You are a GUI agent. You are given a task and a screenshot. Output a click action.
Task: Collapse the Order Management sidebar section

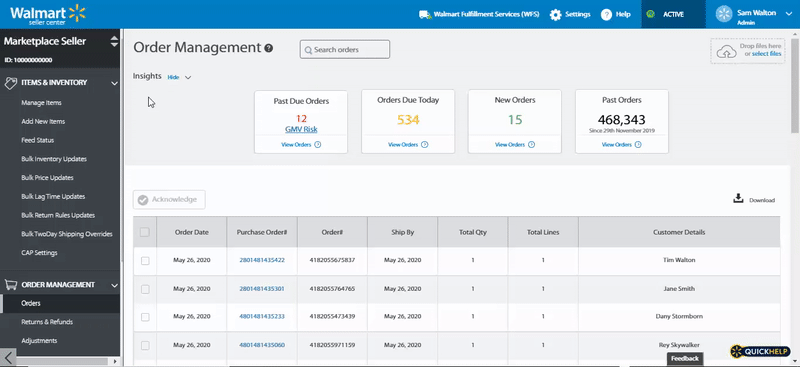pos(114,285)
